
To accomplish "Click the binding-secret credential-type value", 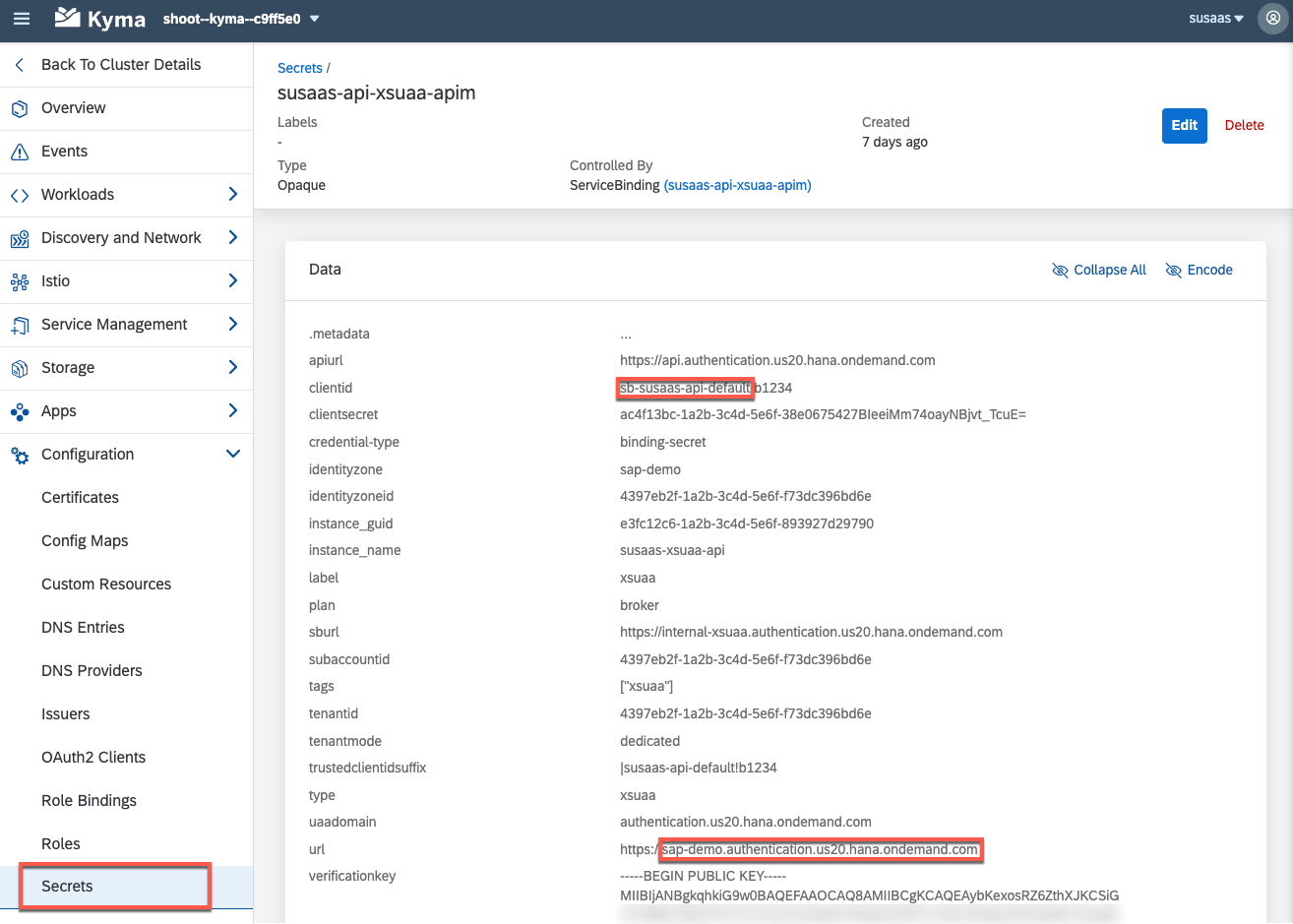I will click(x=662, y=442).
